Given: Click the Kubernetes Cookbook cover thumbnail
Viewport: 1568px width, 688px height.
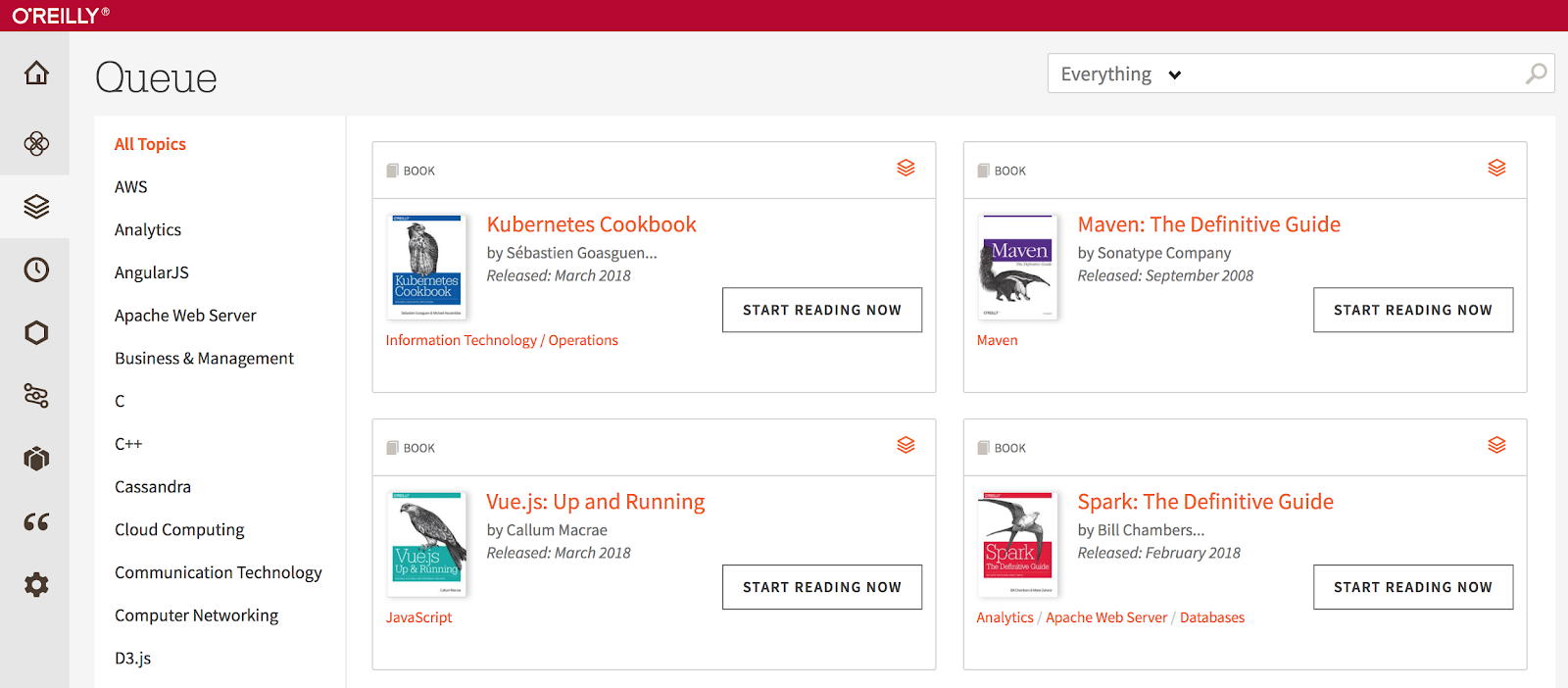Looking at the screenshot, I should pyautogui.click(x=426, y=267).
